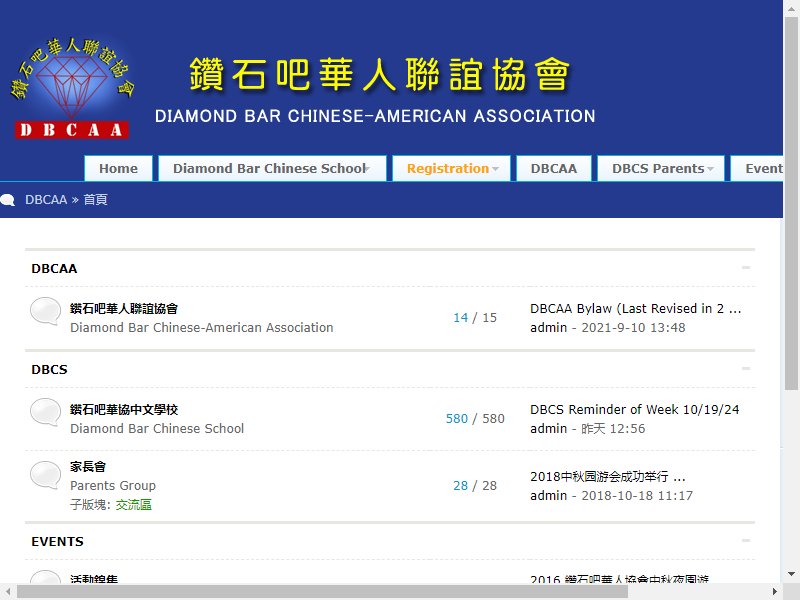The width and height of the screenshot is (800, 600).
Task: Open the Event menu tab
Action: 758,168
